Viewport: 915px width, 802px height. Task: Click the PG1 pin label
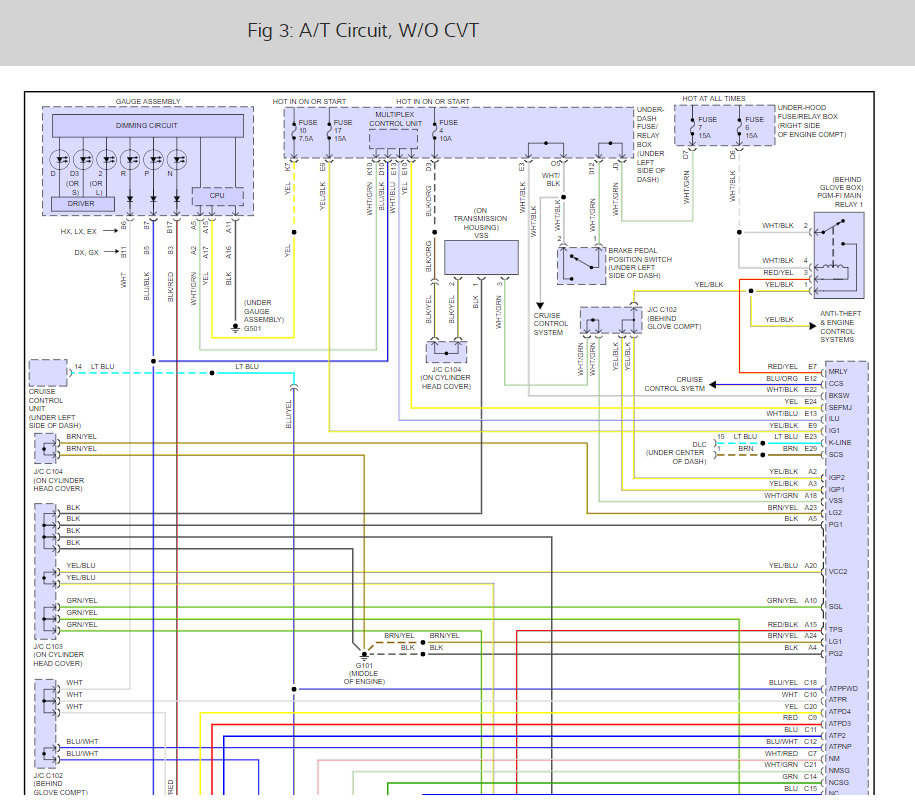(835, 524)
